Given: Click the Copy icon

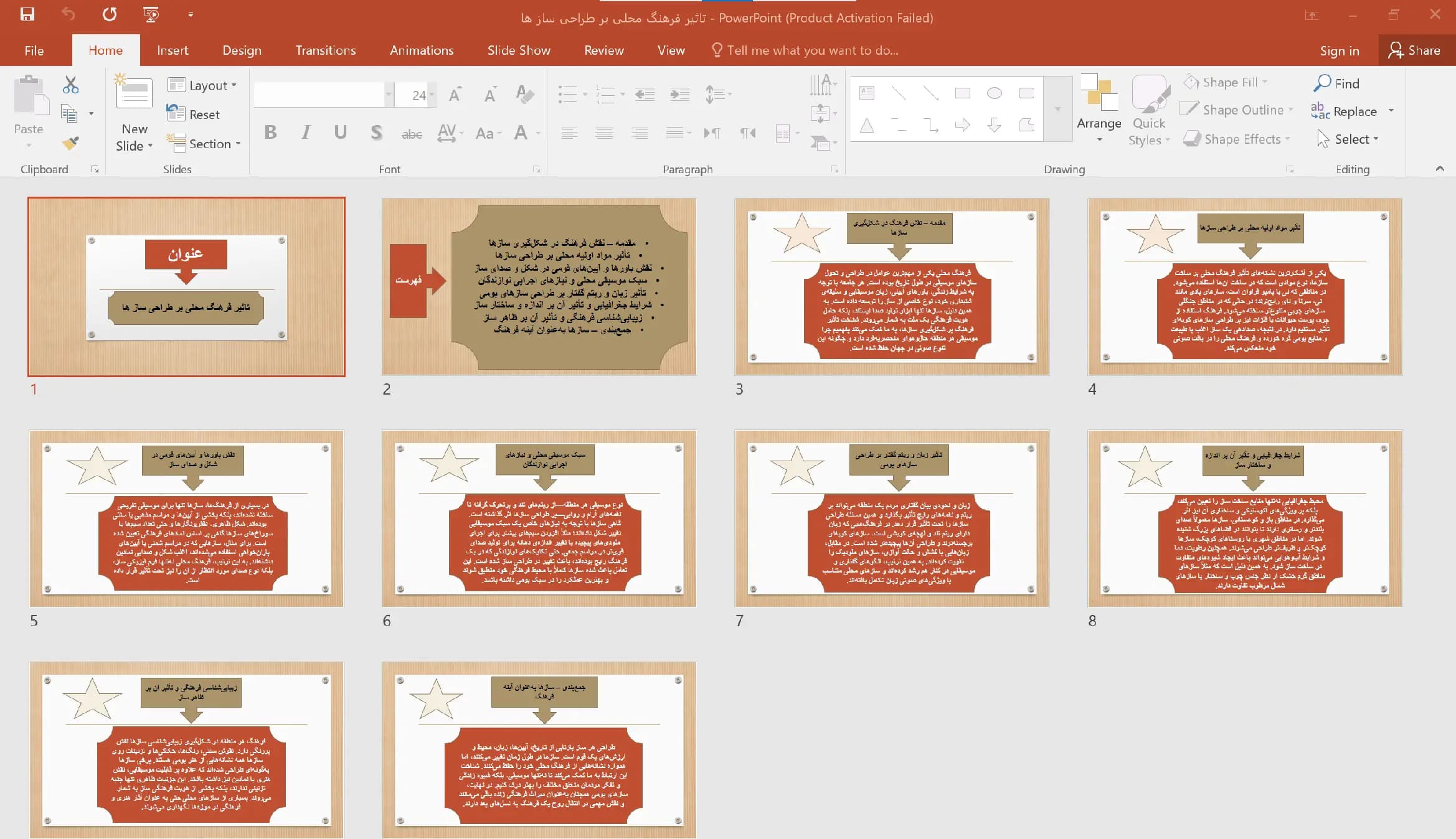Looking at the screenshot, I should pyautogui.click(x=69, y=114).
